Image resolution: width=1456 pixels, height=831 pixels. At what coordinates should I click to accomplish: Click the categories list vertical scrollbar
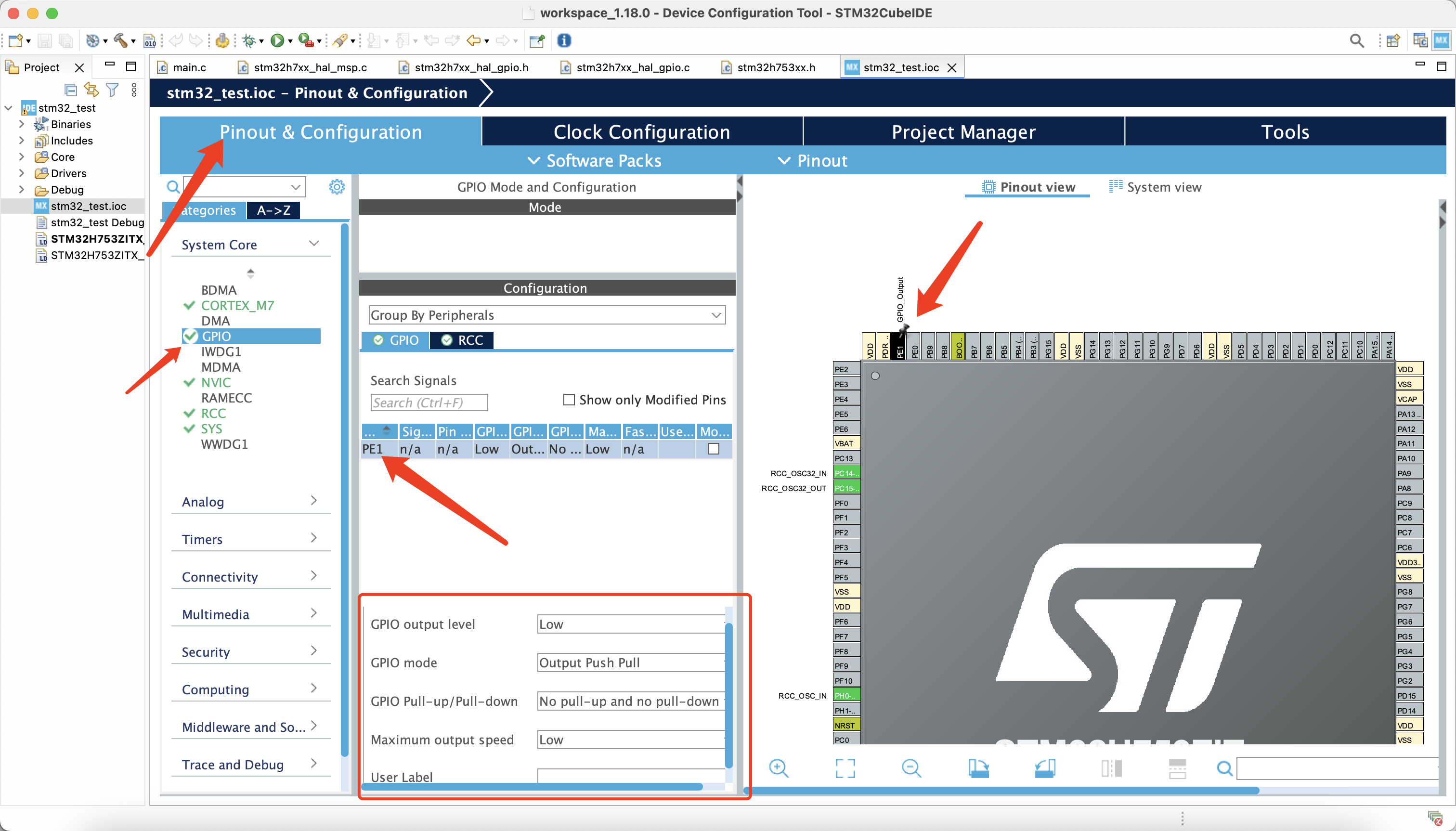pyautogui.click(x=344, y=491)
